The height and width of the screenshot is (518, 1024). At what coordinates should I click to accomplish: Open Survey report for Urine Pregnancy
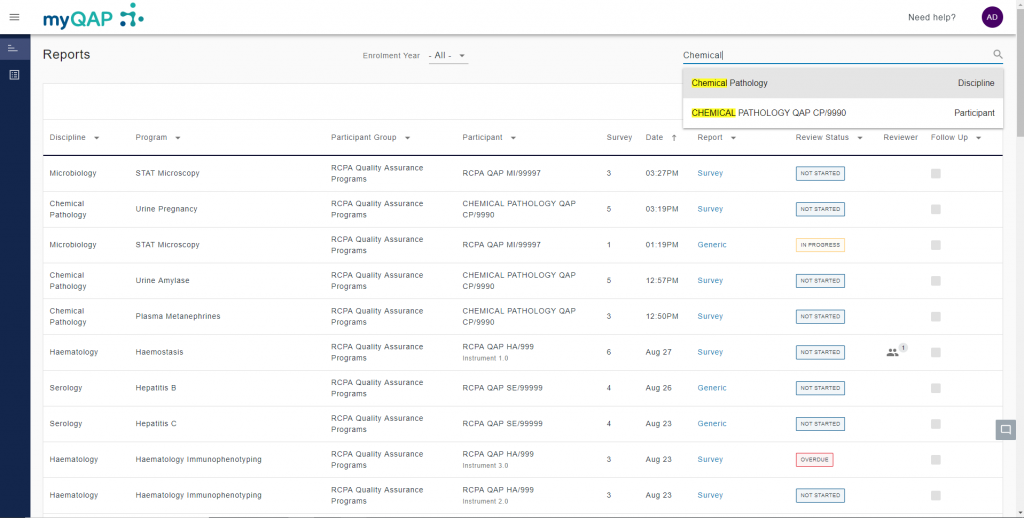tap(710, 209)
